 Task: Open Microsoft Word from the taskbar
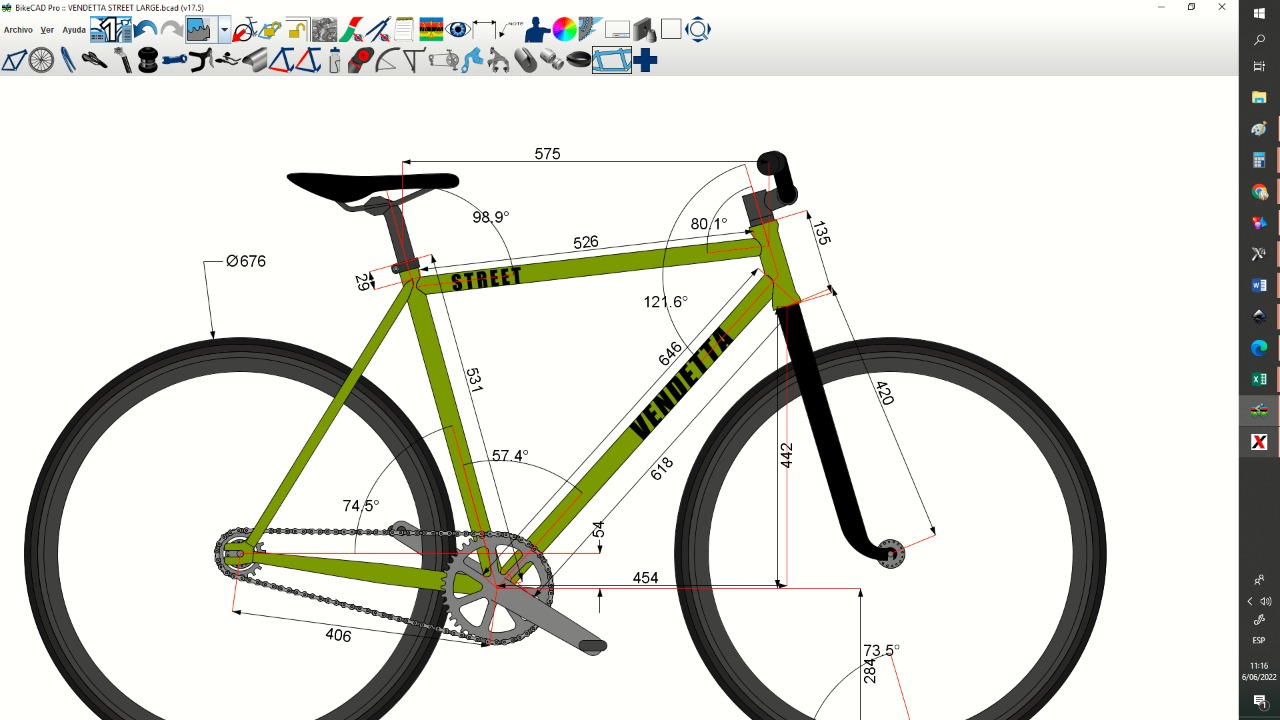[x=1259, y=285]
